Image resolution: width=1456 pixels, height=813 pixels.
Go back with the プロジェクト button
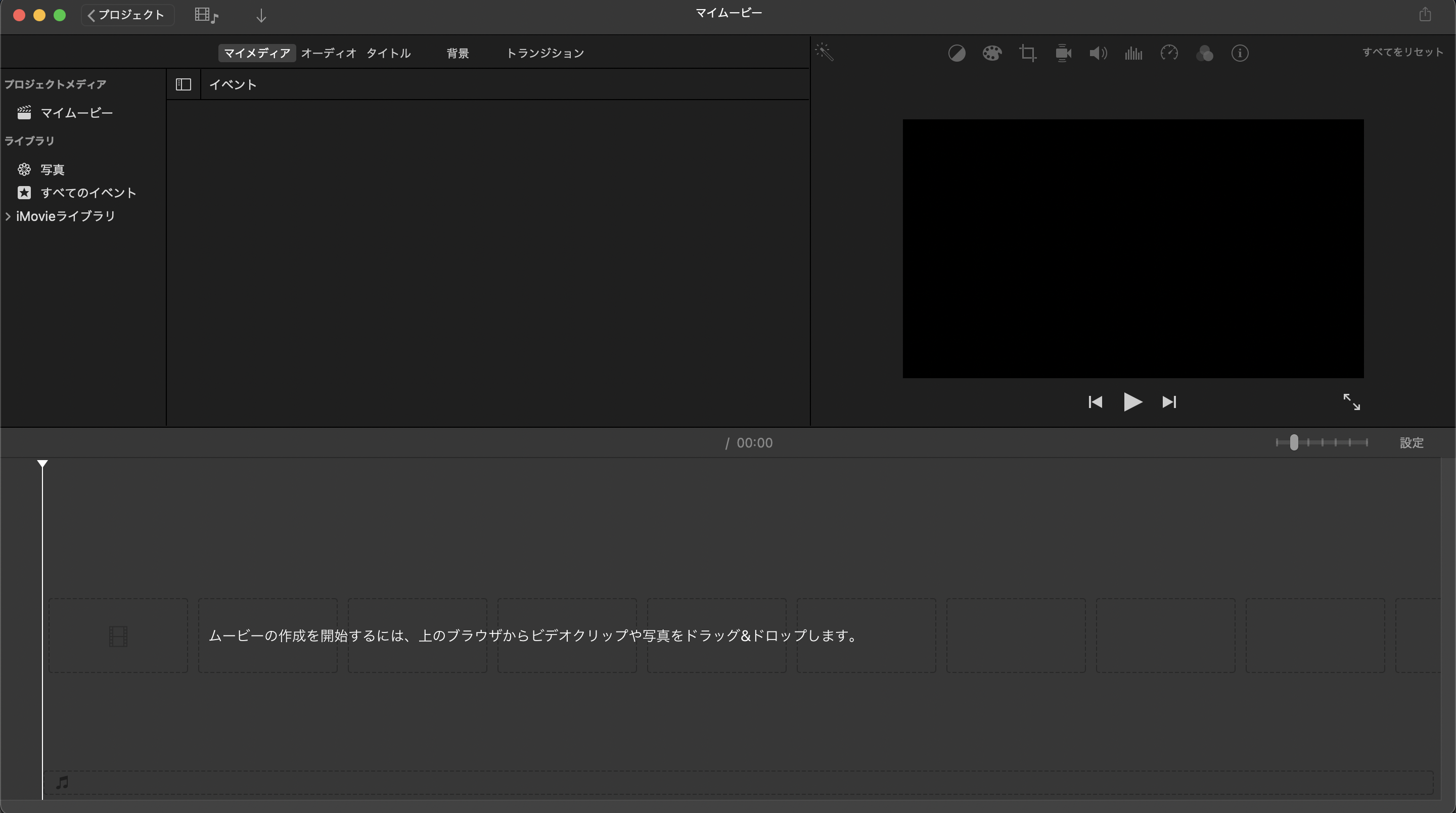127,15
